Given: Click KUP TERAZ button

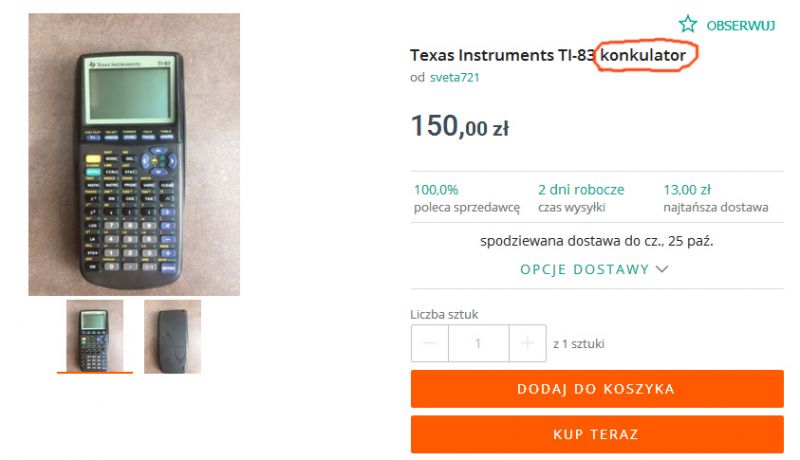Looking at the screenshot, I should pos(597,434).
